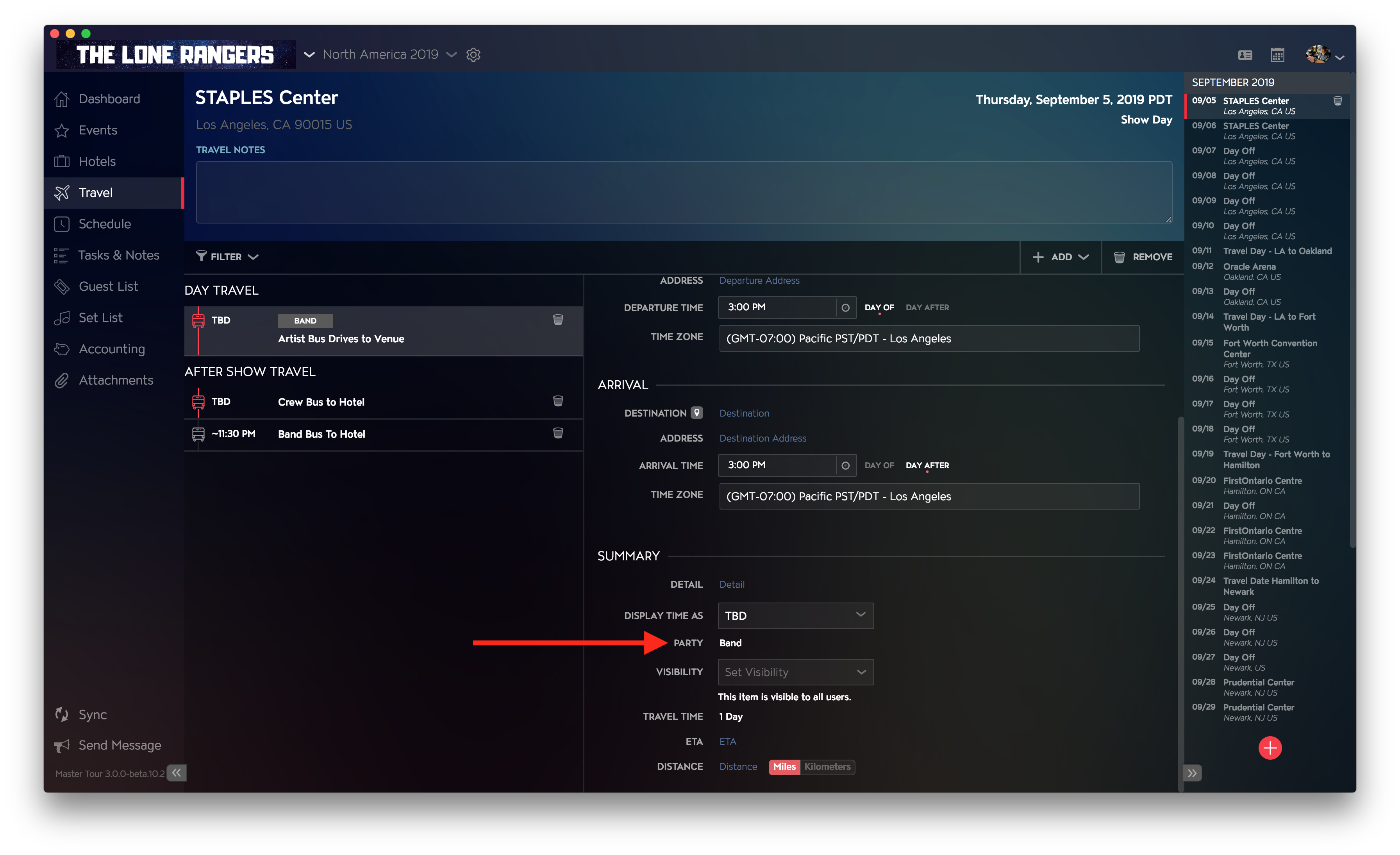The width and height of the screenshot is (1400, 855).
Task: Click the Departure Address field
Action: click(759, 280)
